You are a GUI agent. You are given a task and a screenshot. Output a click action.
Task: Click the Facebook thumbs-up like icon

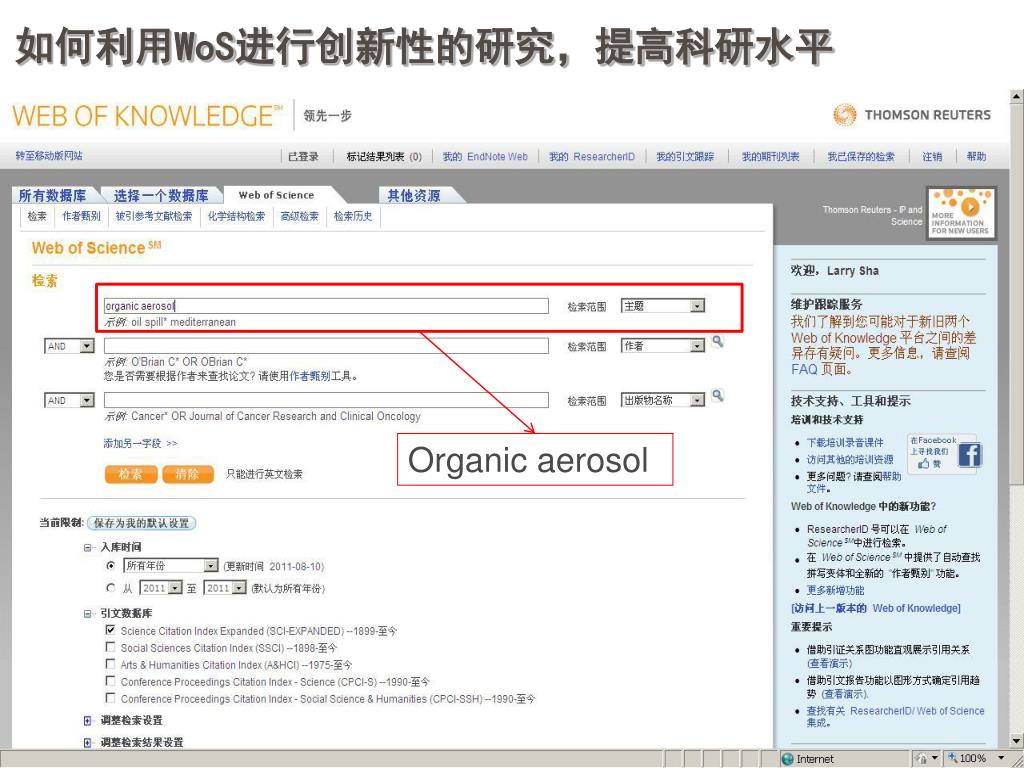pos(923,464)
